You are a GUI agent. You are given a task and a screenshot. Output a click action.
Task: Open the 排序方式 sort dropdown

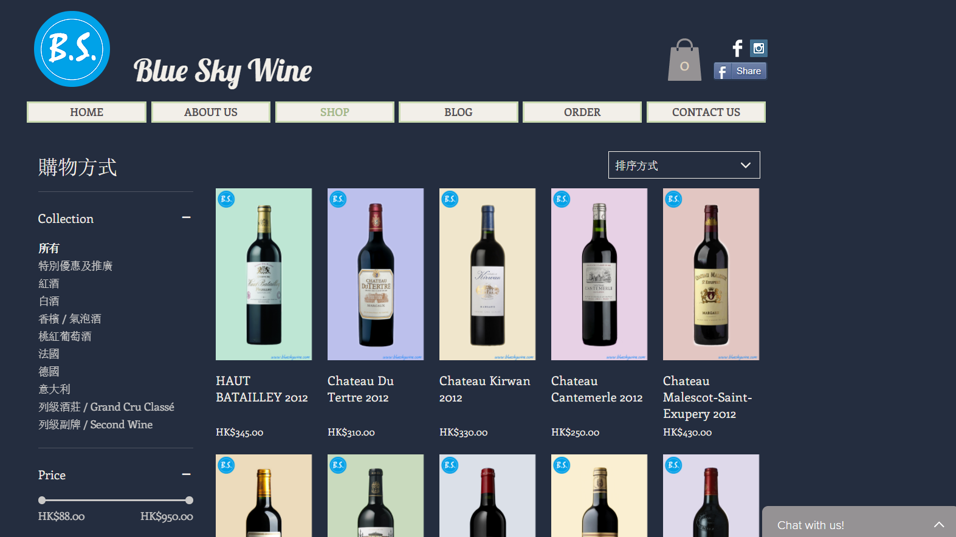684,165
